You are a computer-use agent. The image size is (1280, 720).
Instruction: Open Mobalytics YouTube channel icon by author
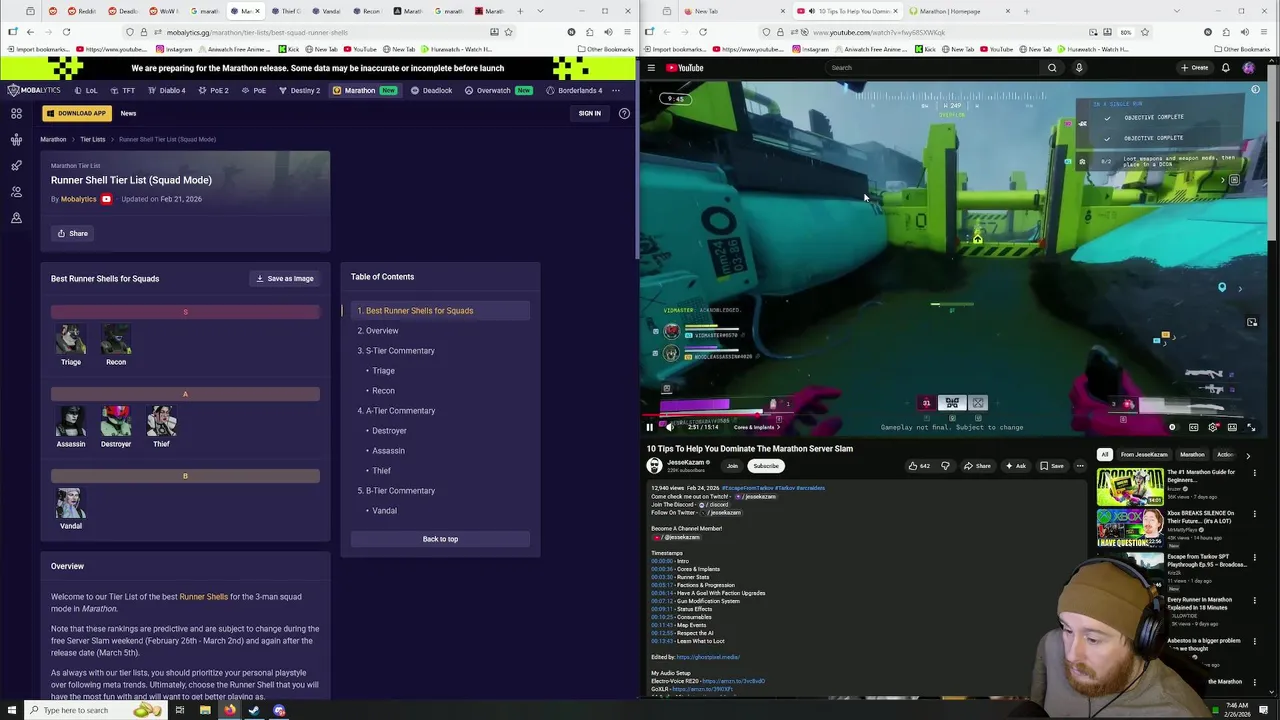106,199
